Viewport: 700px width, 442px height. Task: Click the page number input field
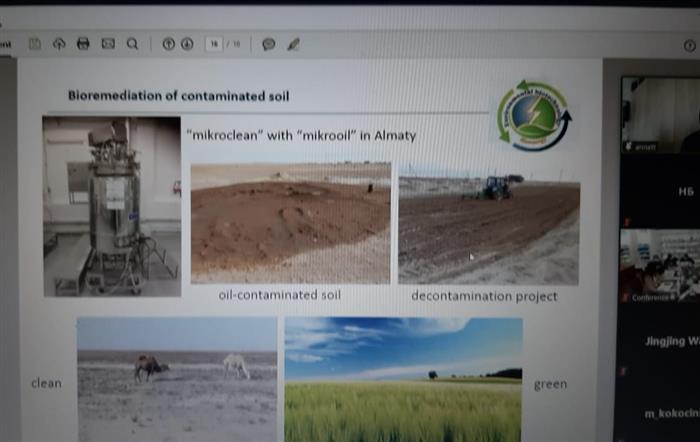coord(215,44)
